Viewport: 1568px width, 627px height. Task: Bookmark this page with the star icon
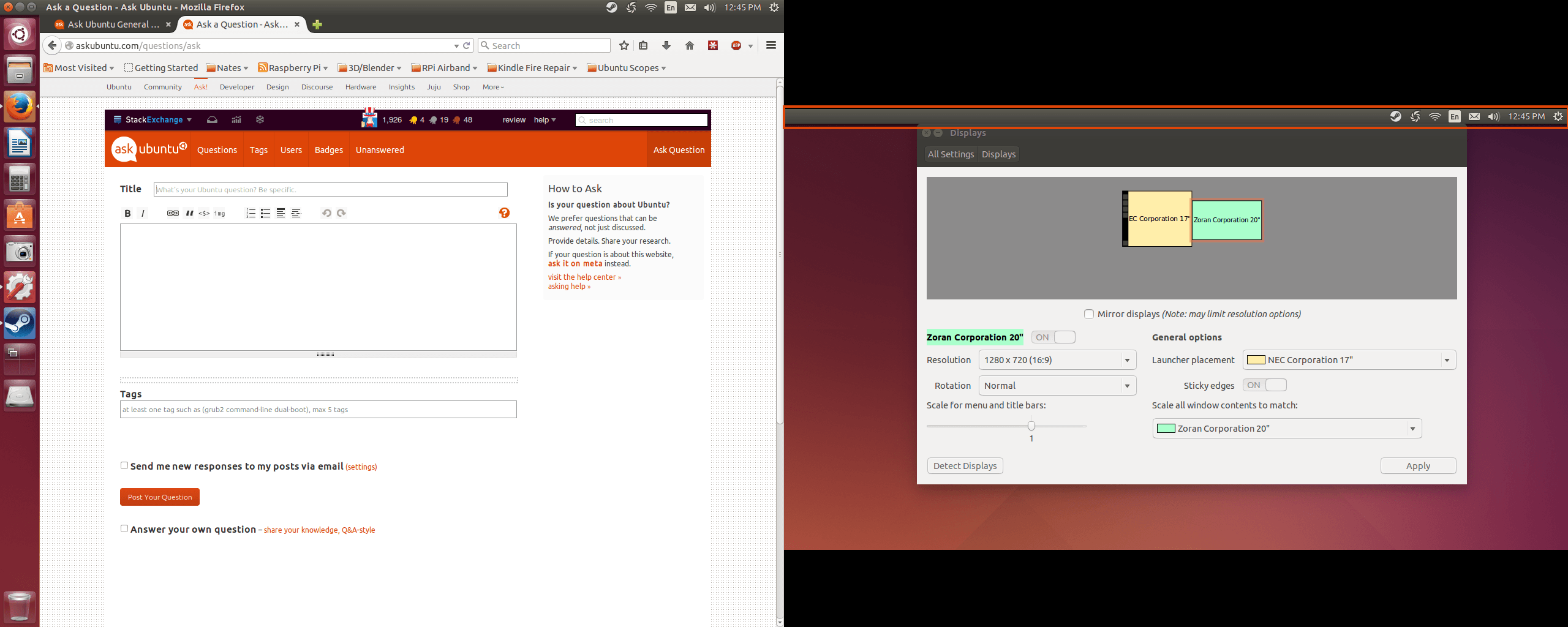(x=624, y=45)
